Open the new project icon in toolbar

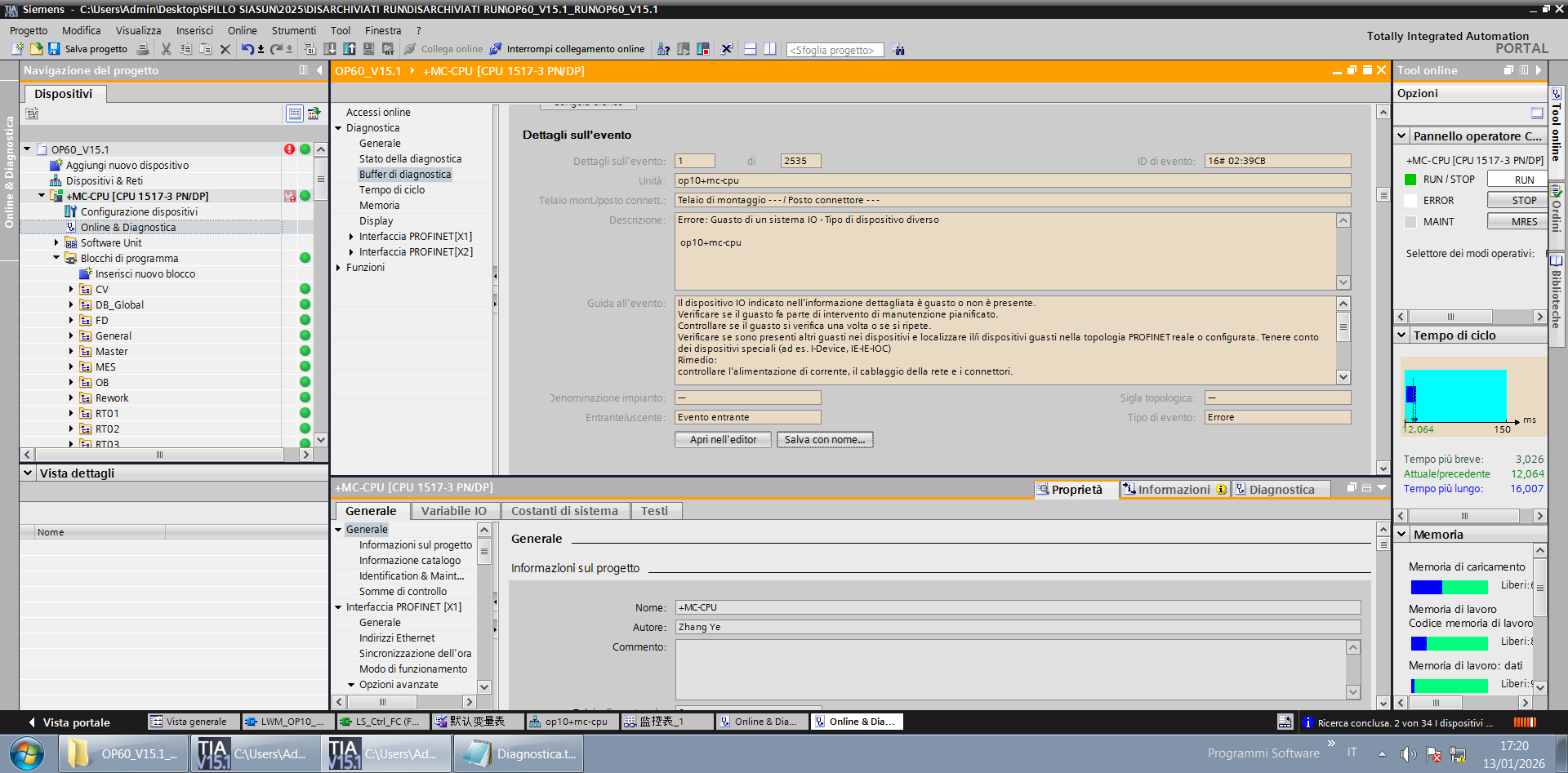pyautogui.click(x=18, y=49)
